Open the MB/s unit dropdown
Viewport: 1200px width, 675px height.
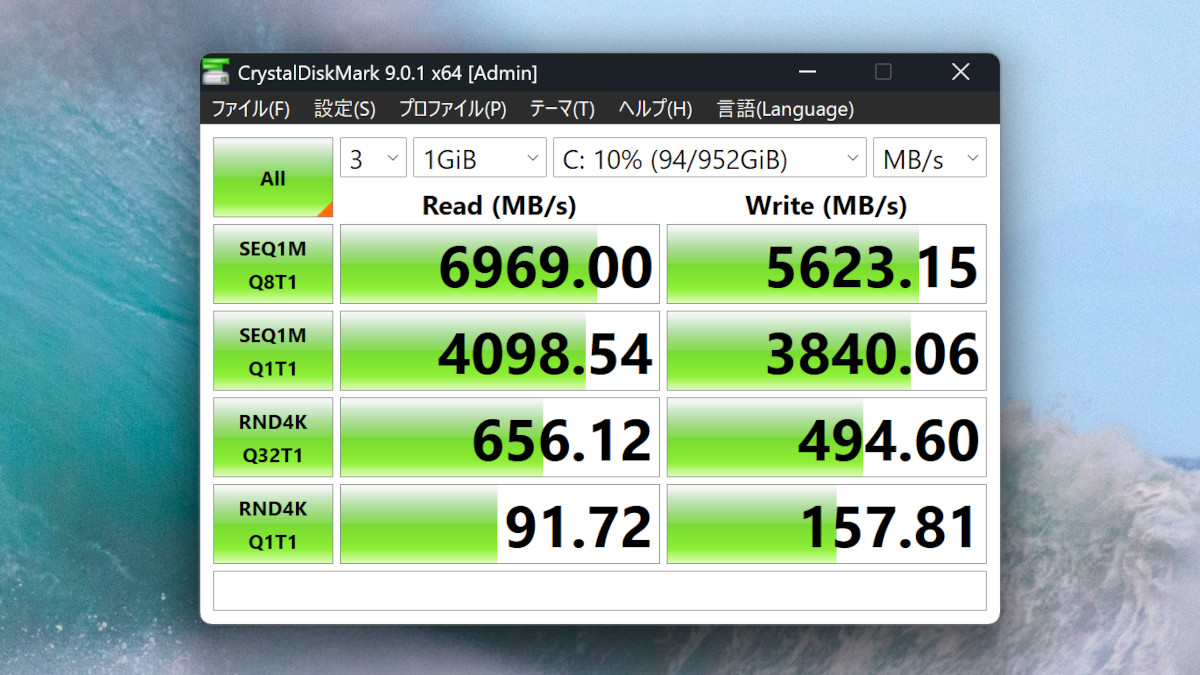coord(929,157)
